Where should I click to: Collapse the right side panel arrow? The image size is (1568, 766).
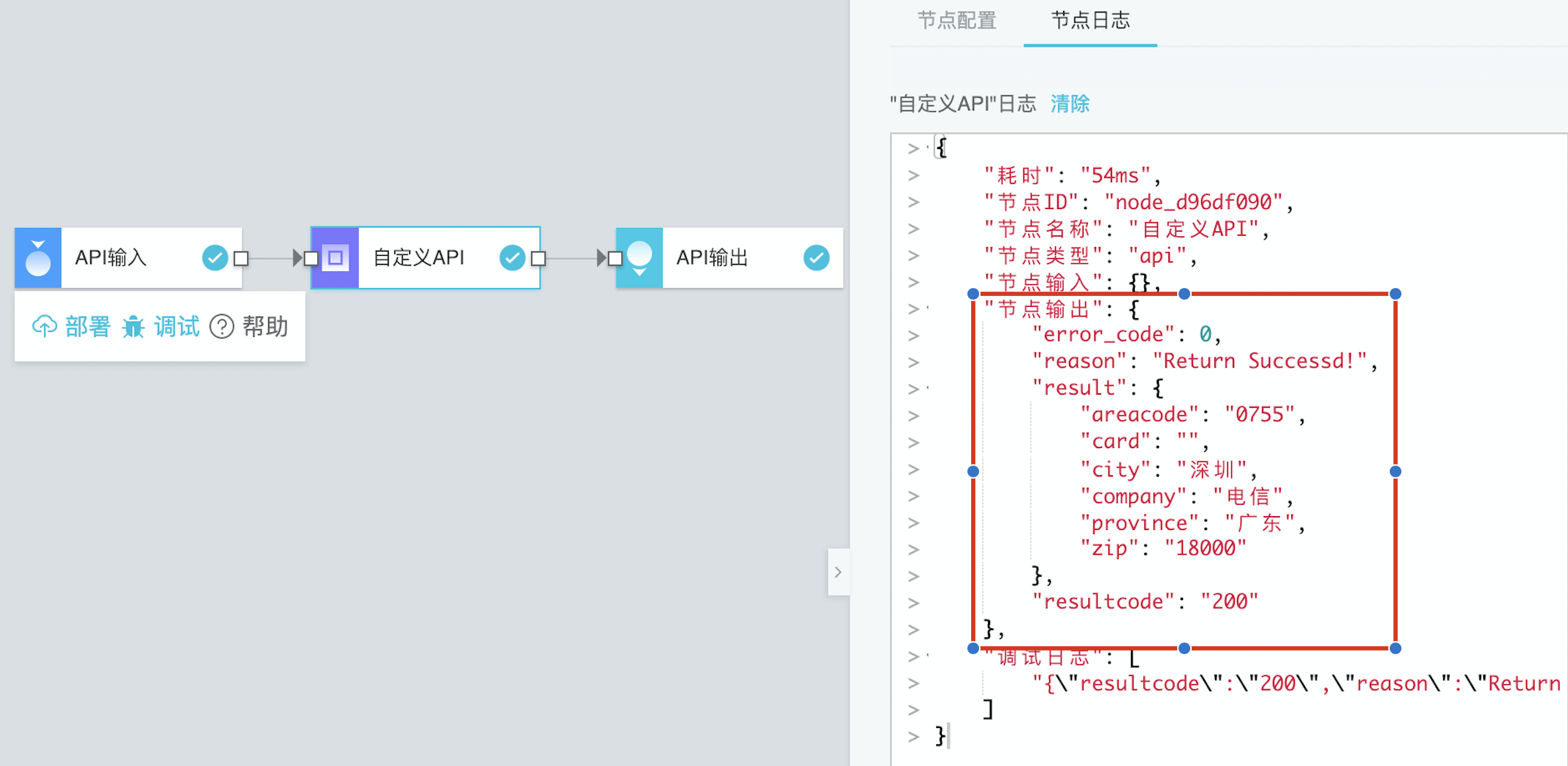[x=838, y=572]
